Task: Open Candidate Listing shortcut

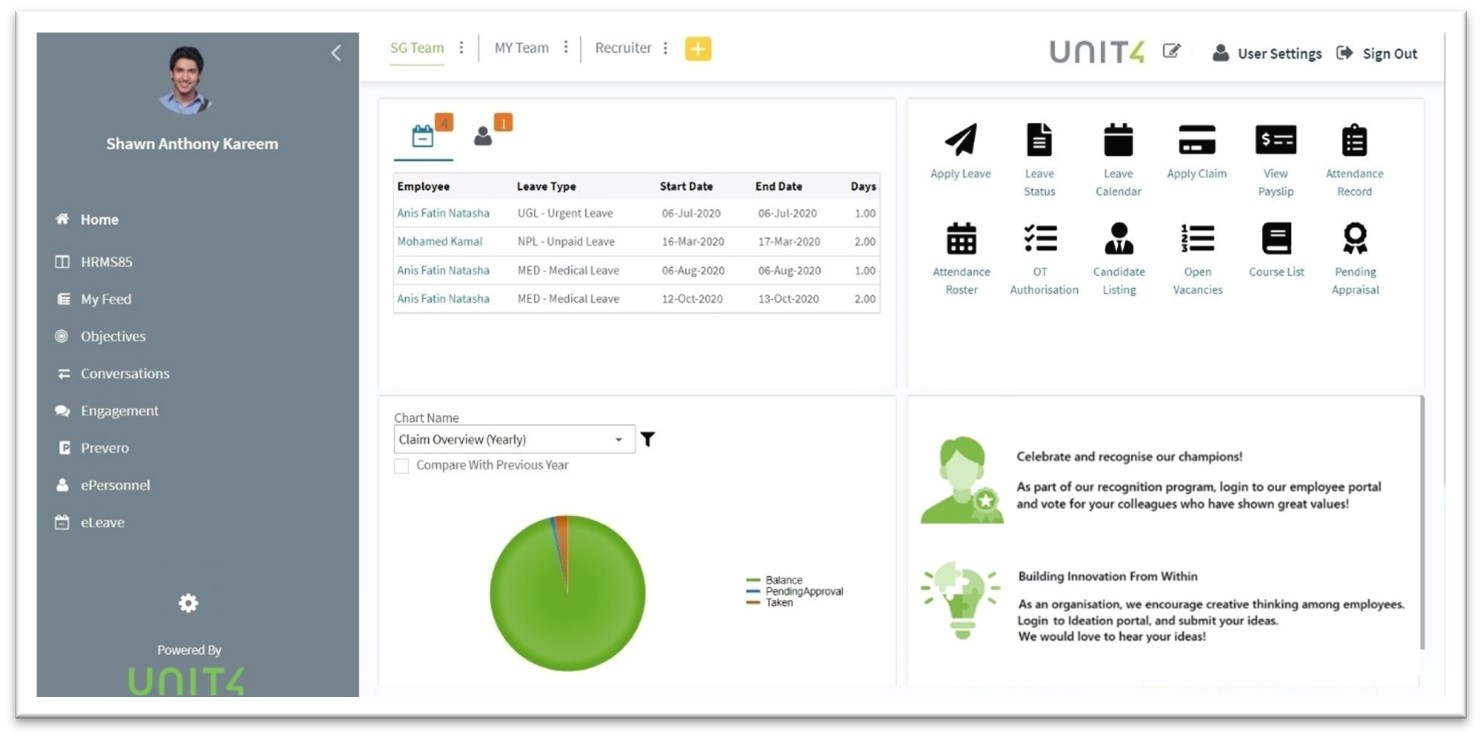Action: 1119,259
